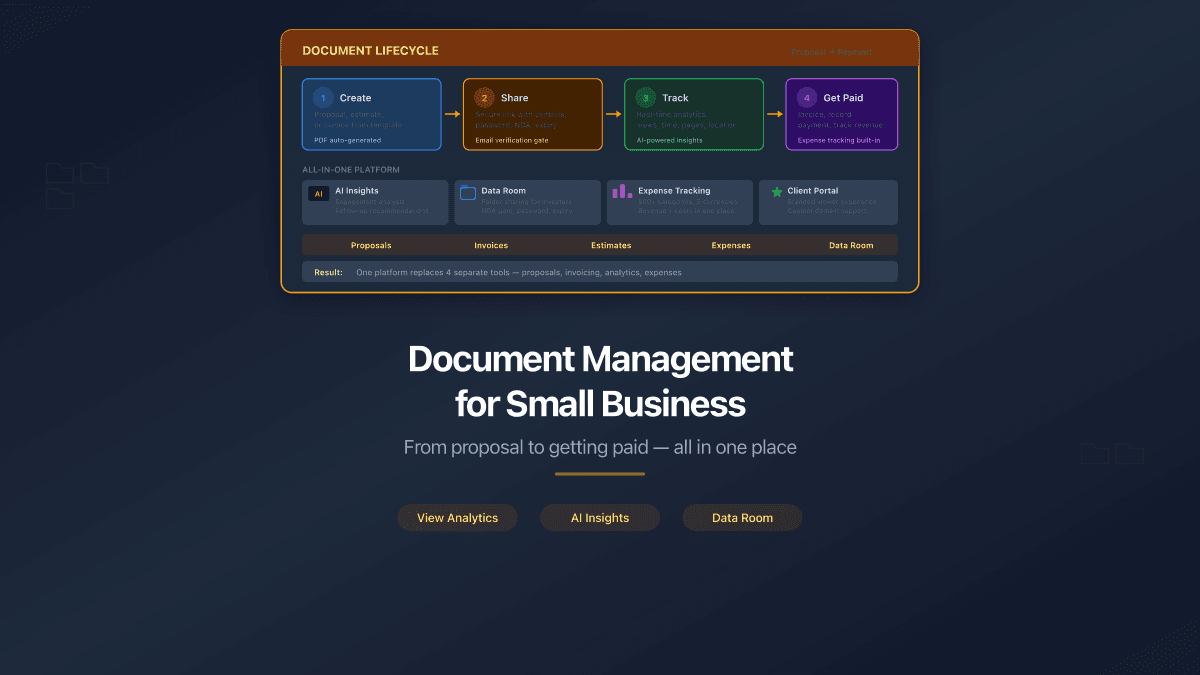Click the arrow between Track and Get Paid

click(773, 114)
